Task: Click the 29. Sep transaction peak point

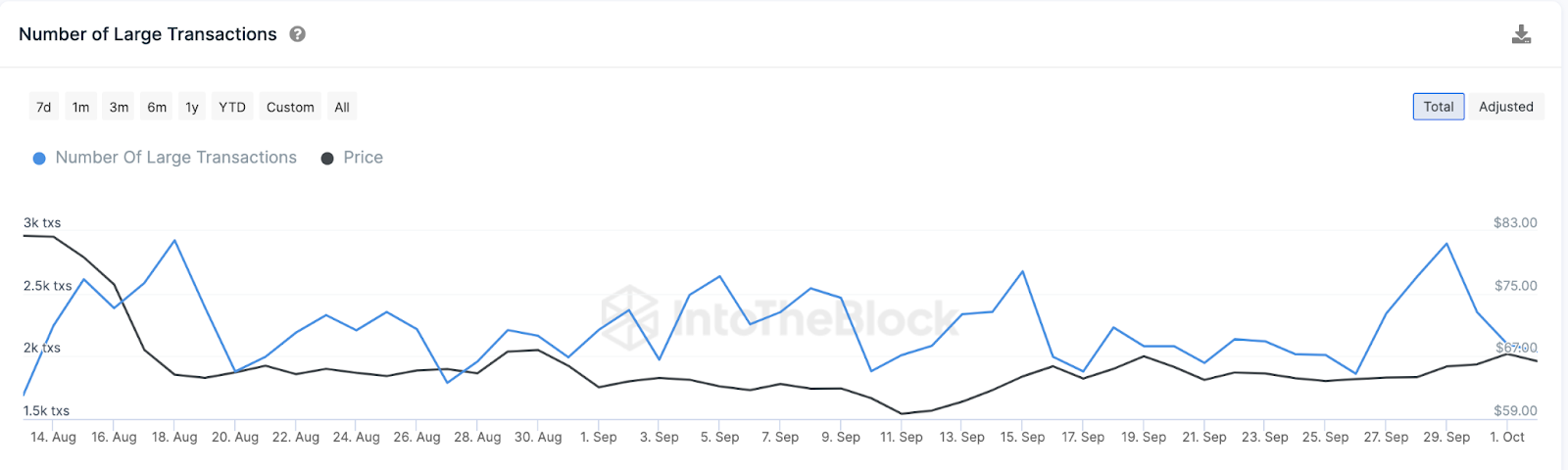Action: [x=1446, y=244]
